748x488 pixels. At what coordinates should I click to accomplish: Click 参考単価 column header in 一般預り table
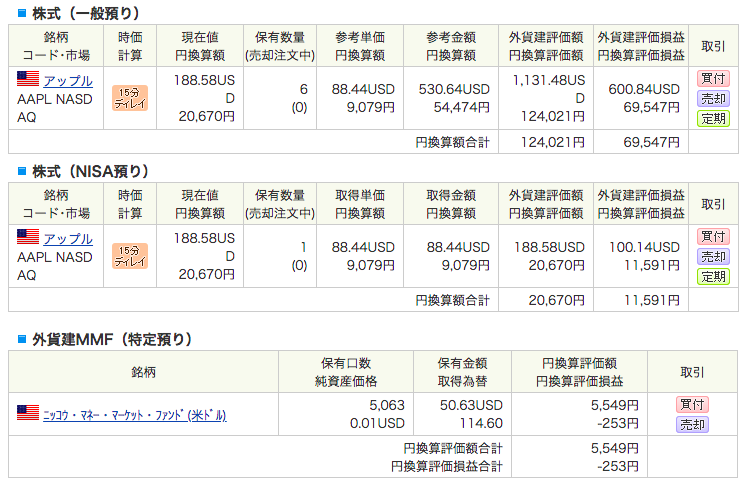click(360, 46)
